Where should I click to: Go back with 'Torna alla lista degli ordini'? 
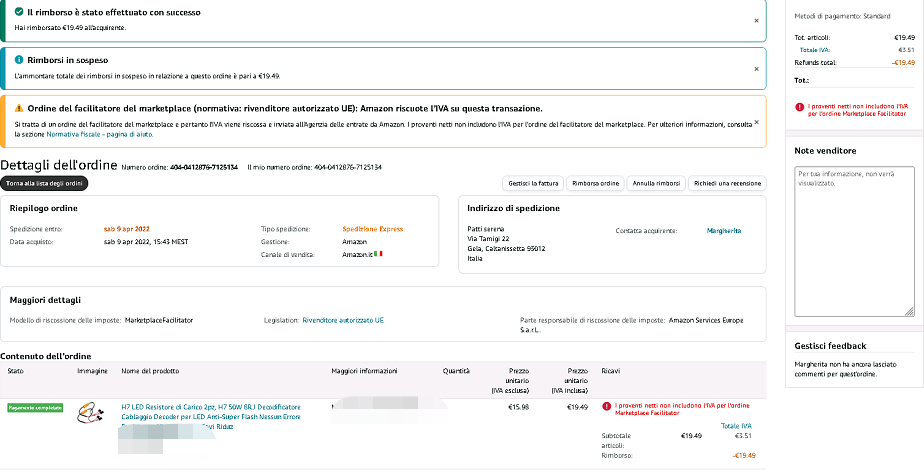click(45, 184)
